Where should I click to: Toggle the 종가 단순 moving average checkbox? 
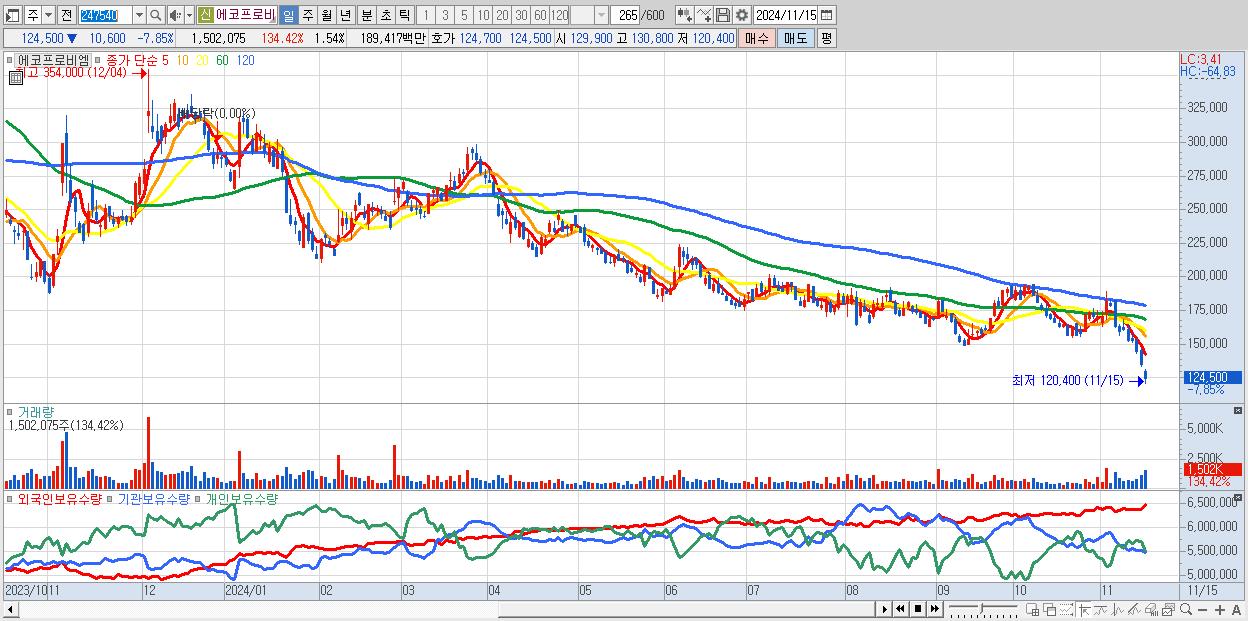tap(97, 60)
